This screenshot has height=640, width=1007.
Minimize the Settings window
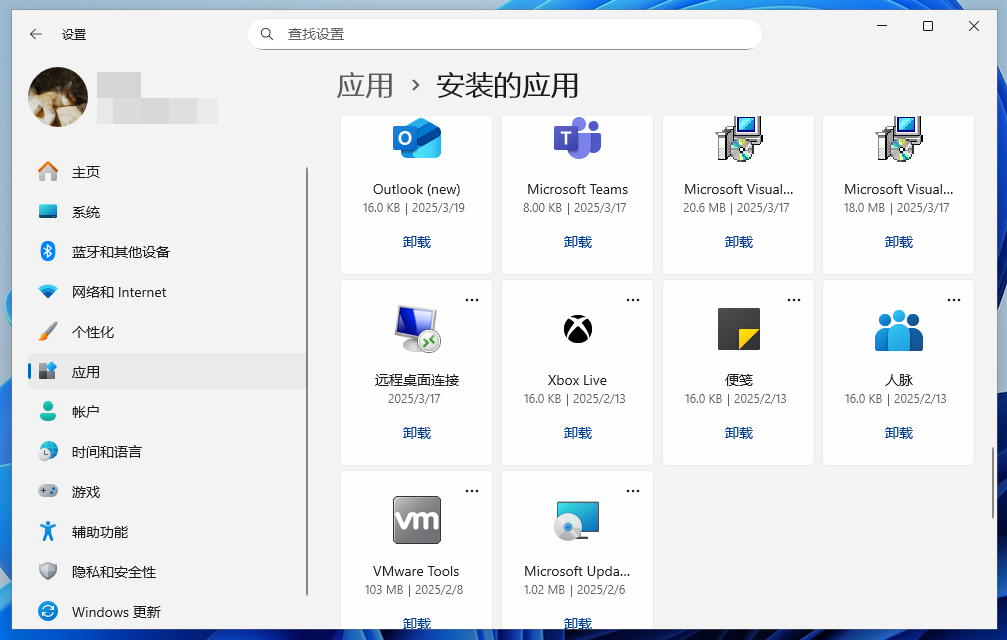[882, 26]
